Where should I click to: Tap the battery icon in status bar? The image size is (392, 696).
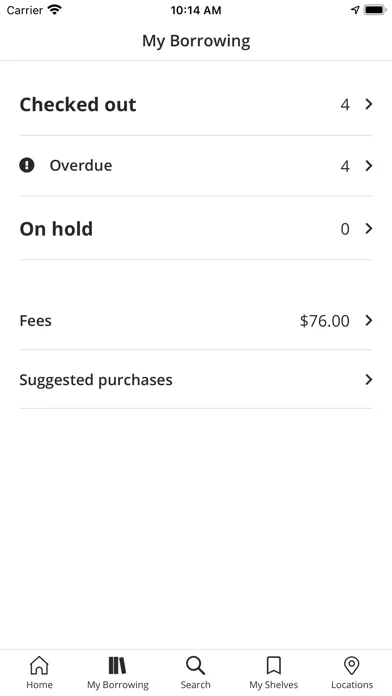point(375,10)
